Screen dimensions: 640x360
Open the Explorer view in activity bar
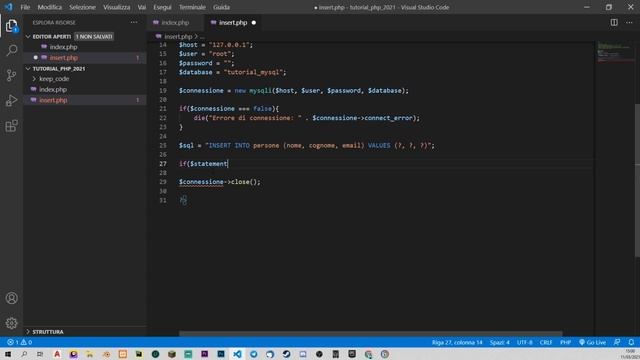[x=11, y=26]
